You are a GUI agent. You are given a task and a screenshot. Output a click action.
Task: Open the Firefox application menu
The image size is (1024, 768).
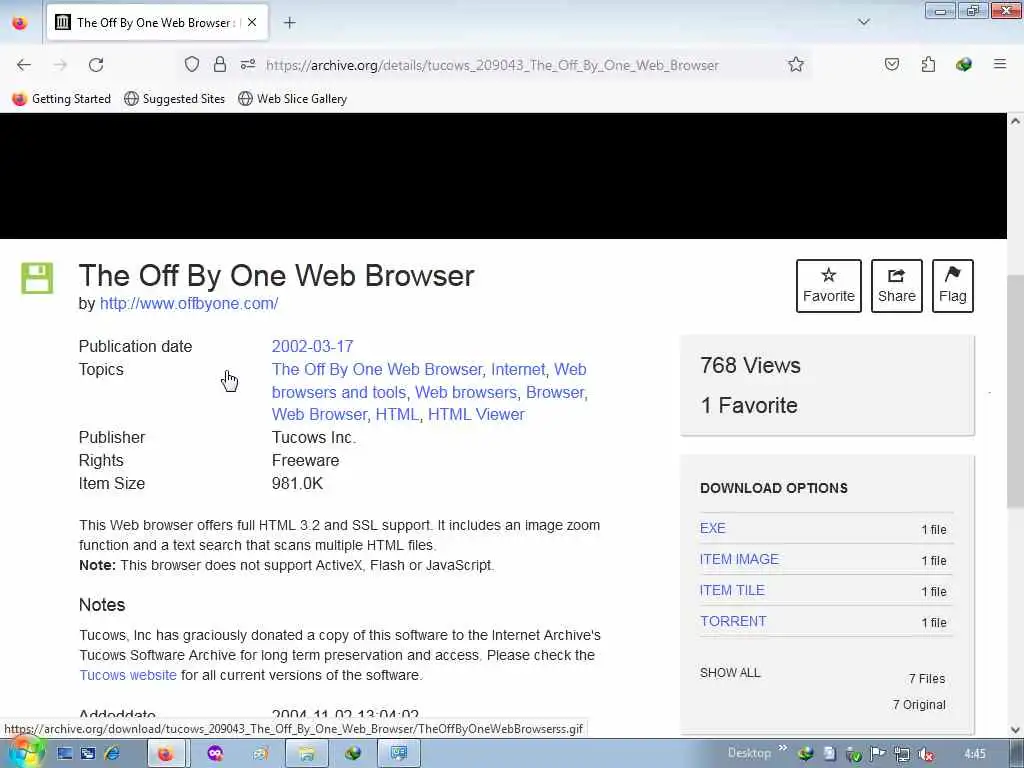999,64
